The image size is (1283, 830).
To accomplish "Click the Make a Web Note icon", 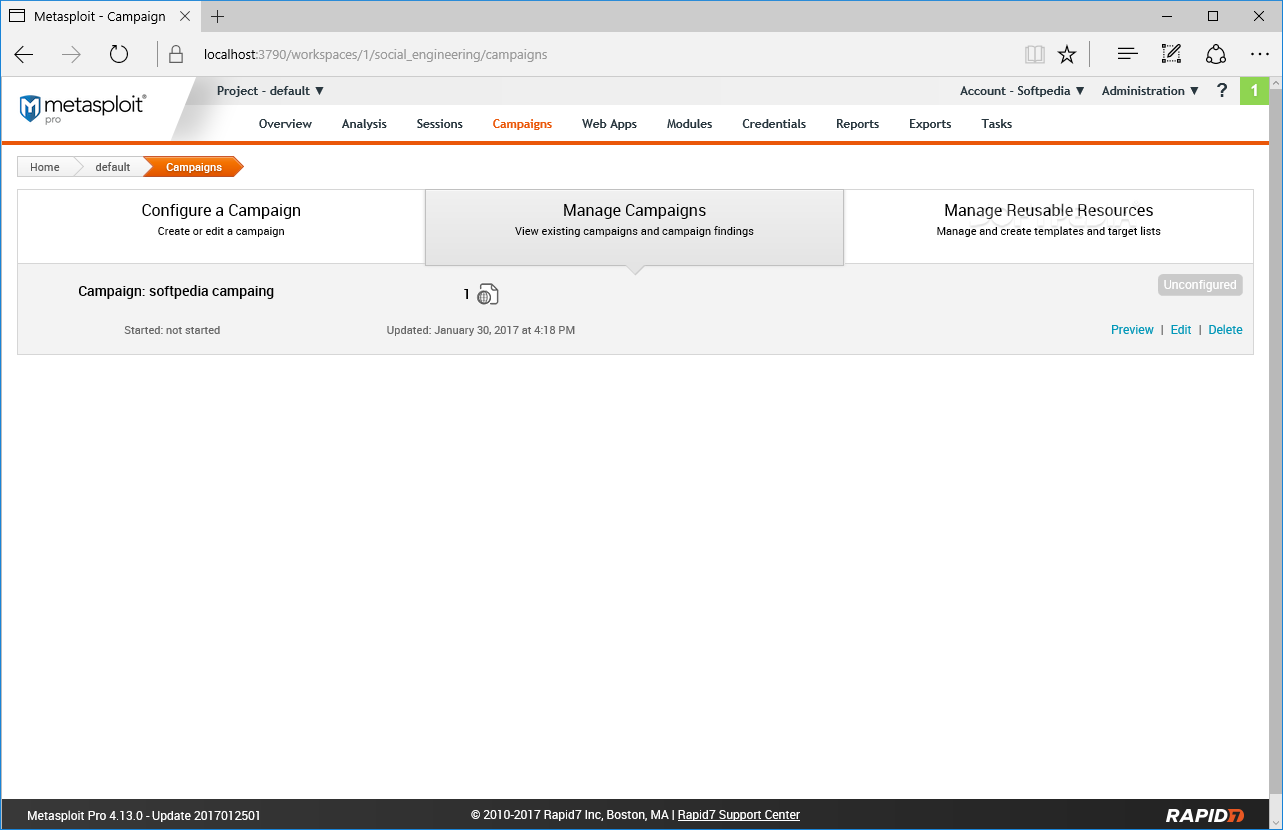I will pos(1171,54).
